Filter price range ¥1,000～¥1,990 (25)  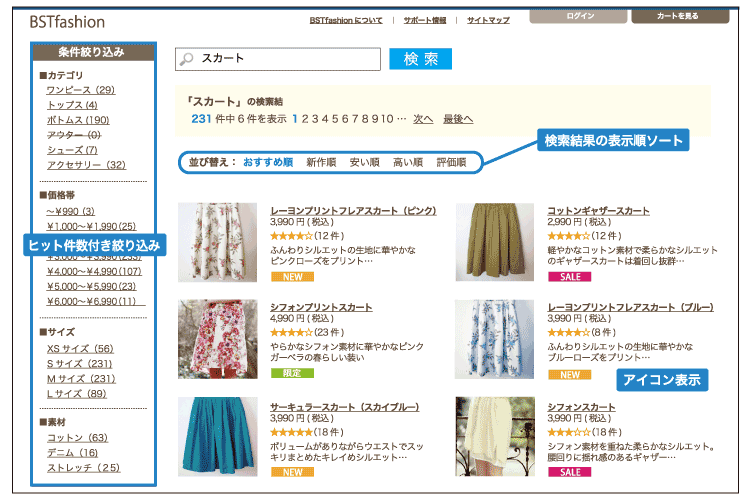pos(91,226)
